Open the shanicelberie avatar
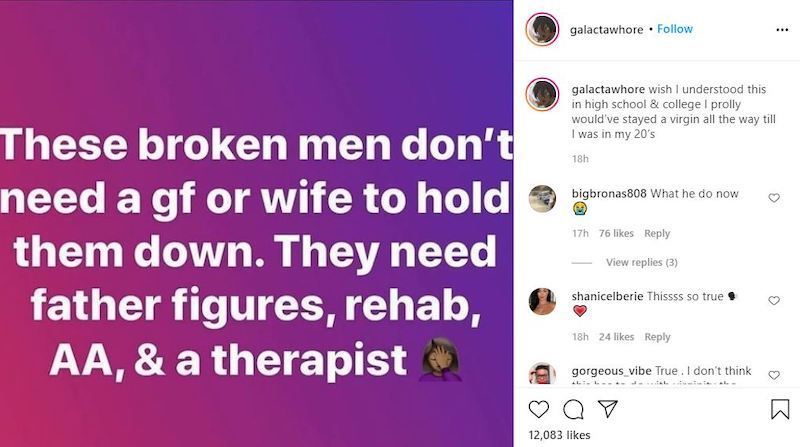Viewport: 800px width, 447px height. [x=542, y=302]
